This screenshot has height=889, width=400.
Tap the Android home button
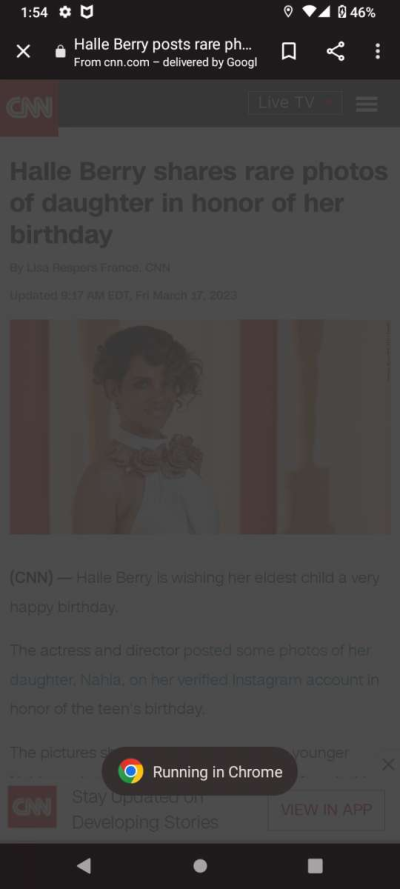200,866
